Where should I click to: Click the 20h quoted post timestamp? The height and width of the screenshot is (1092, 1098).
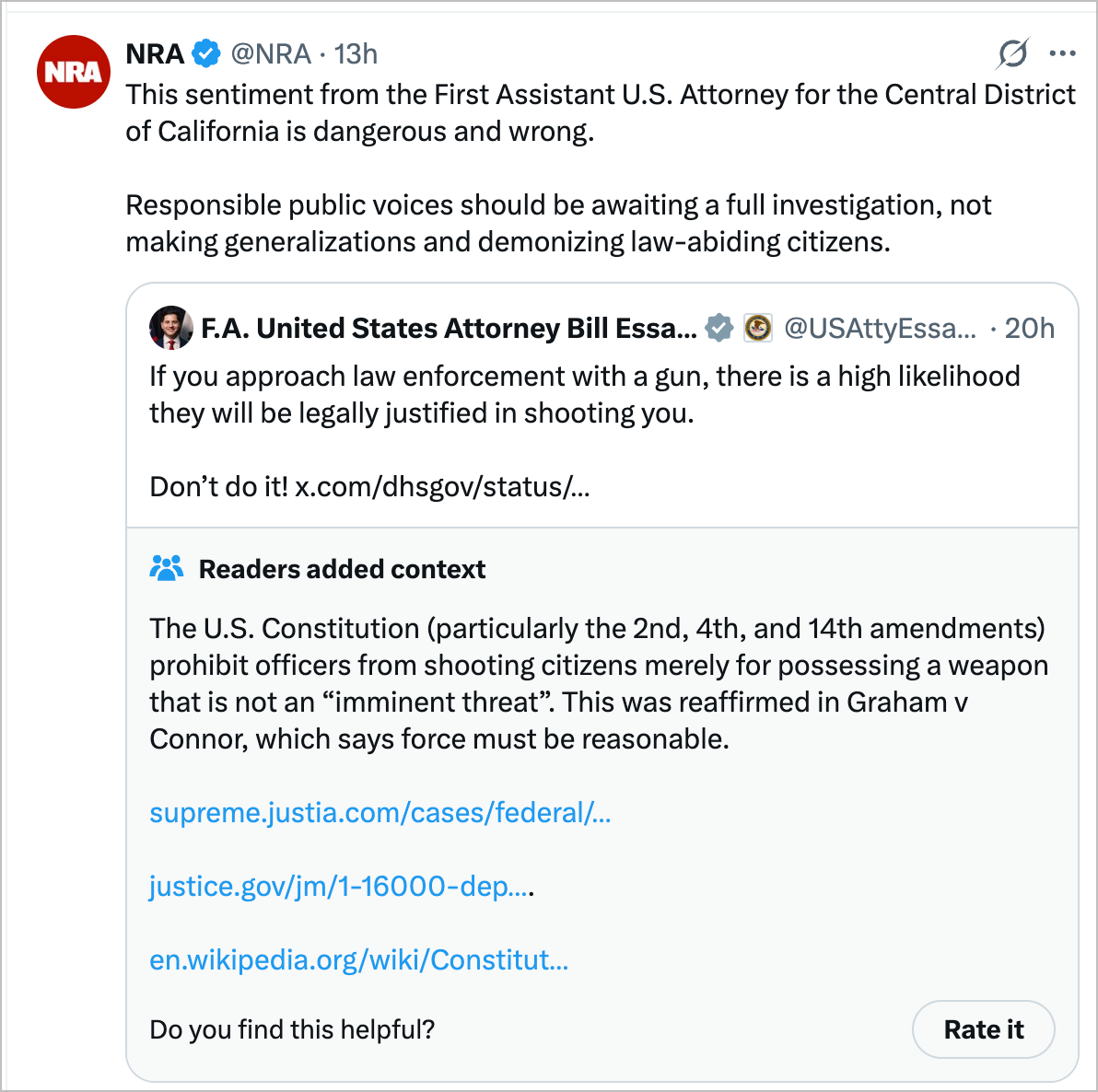(x=1029, y=329)
